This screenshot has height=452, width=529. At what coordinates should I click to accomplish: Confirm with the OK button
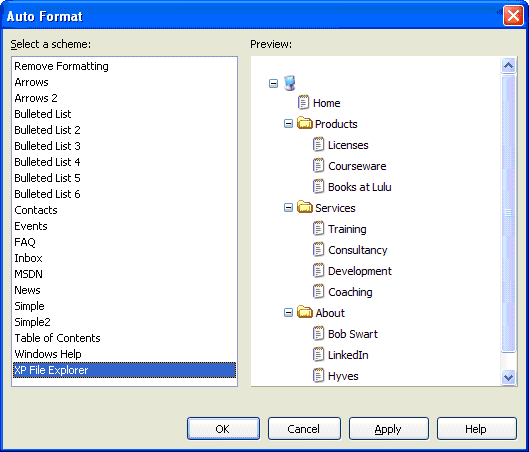point(223,429)
